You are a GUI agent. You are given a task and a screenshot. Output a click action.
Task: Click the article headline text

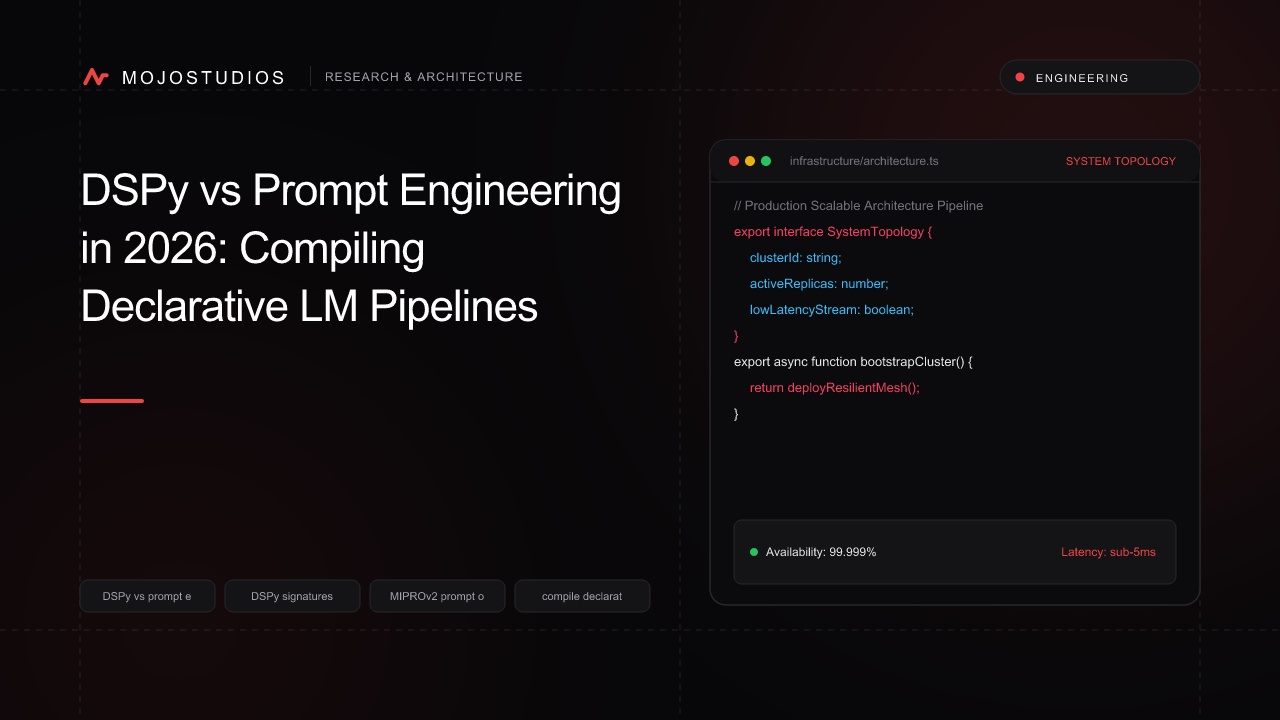[x=351, y=249]
